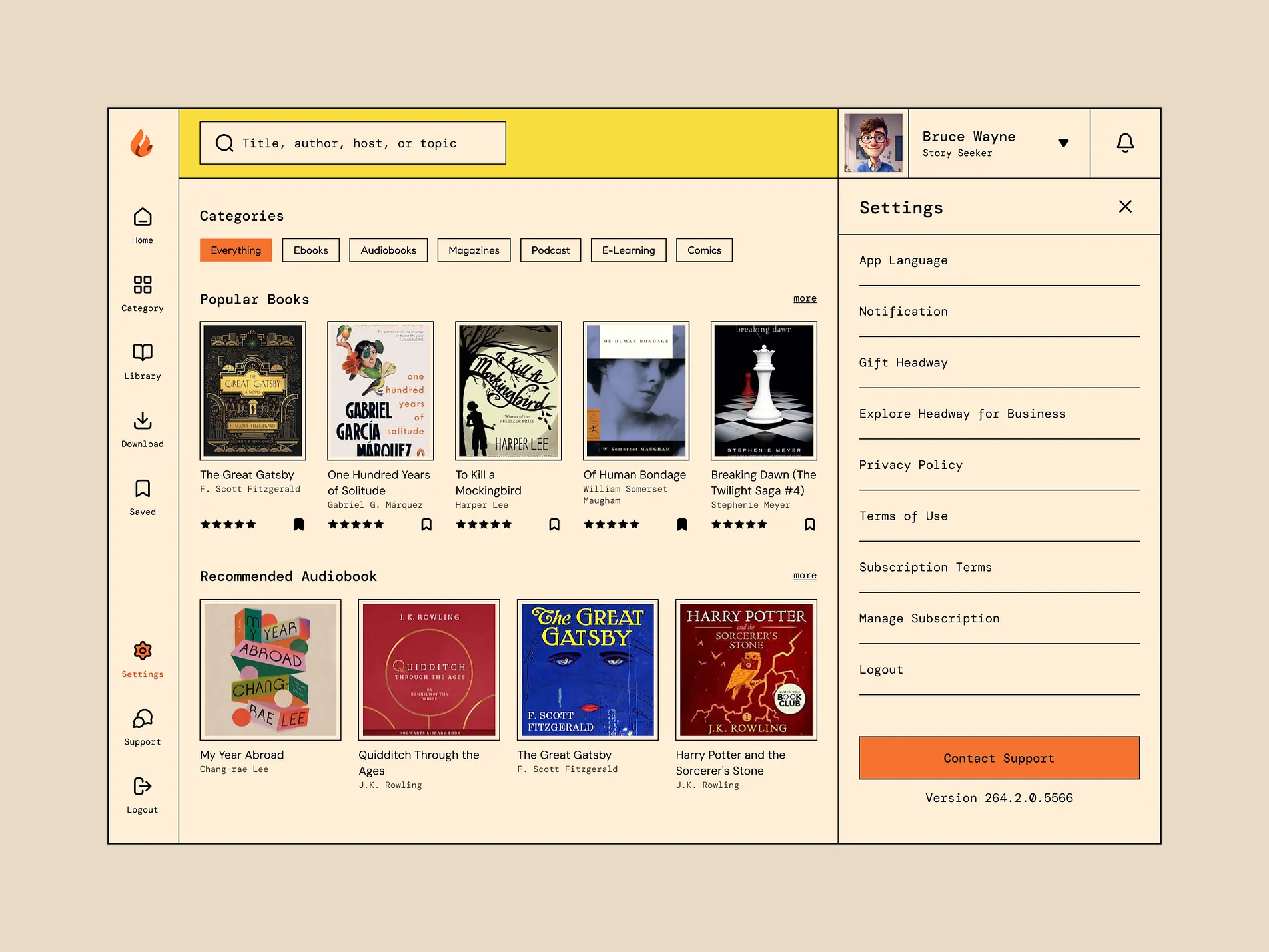
Task: Open Terms of Use
Action: point(999,516)
